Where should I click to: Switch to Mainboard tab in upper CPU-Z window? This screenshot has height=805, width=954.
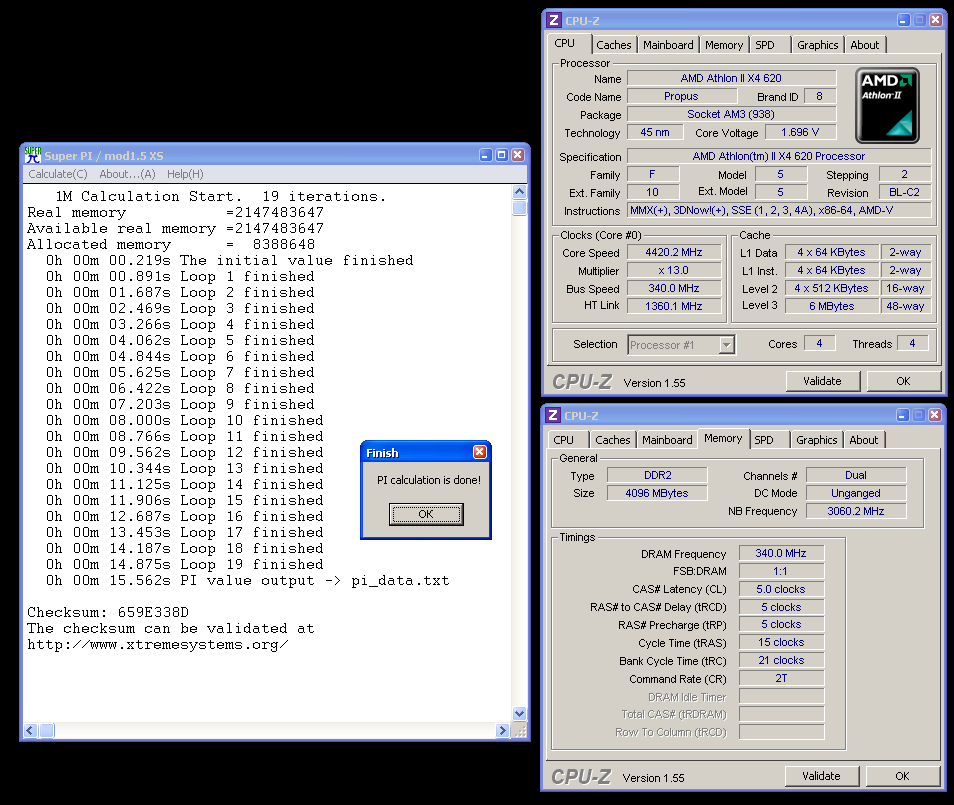(667, 45)
